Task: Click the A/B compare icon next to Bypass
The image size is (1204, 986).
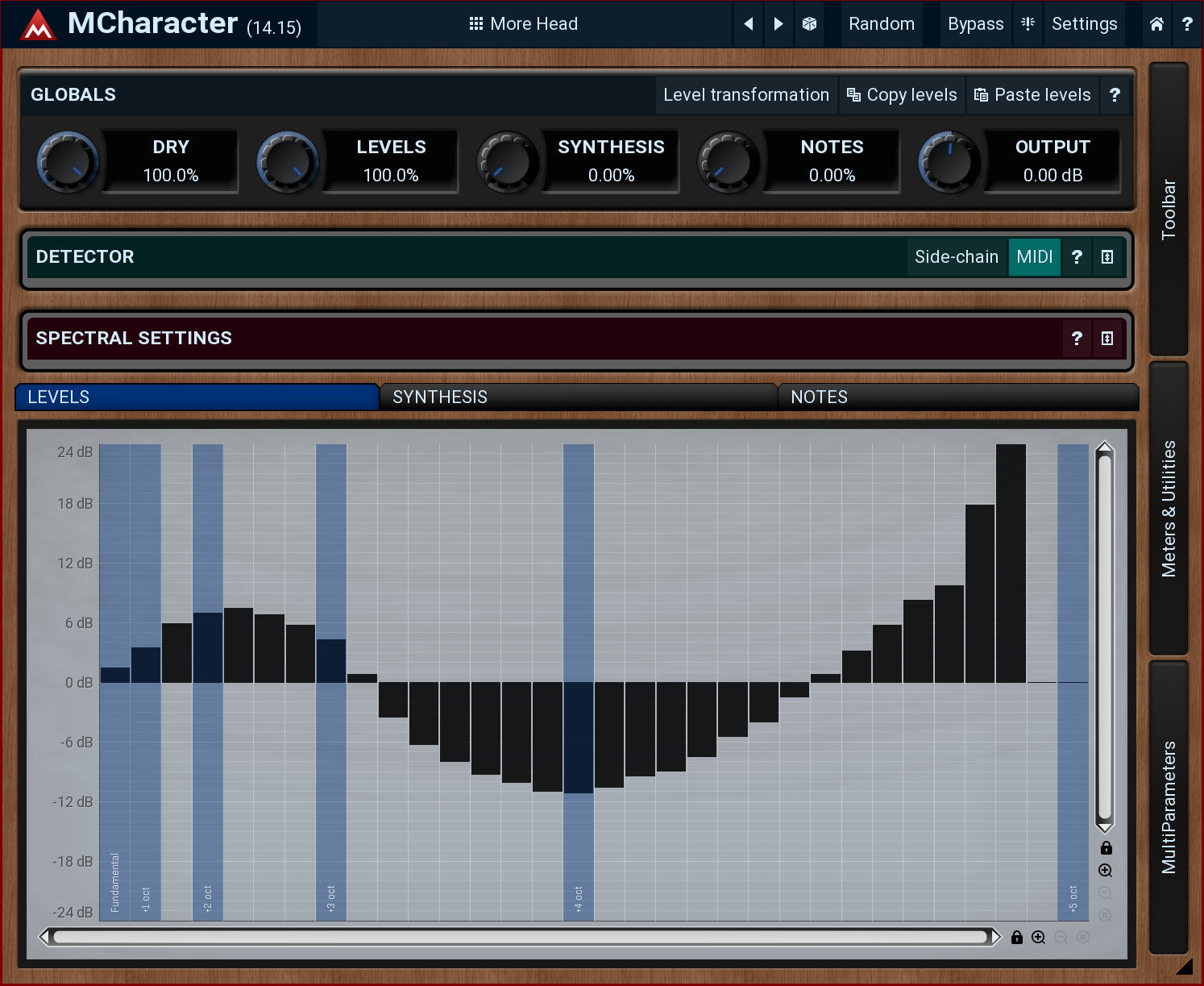Action: (1028, 24)
